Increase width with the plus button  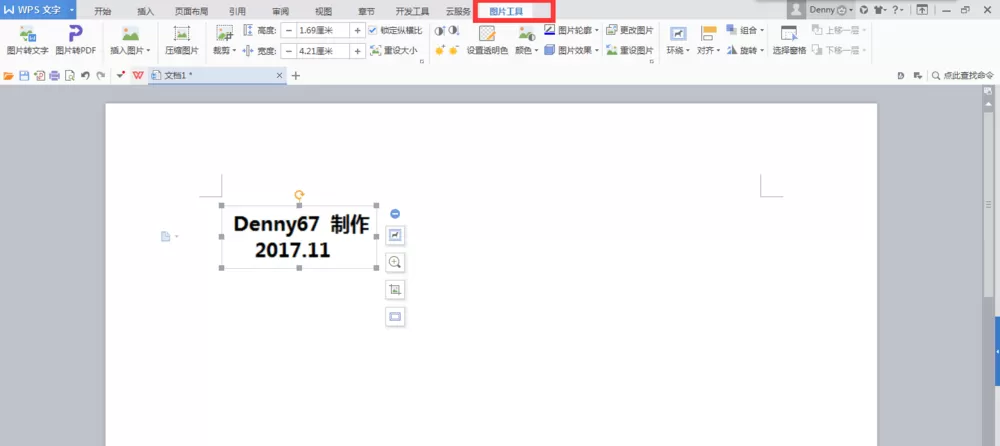pyautogui.click(x=357, y=51)
